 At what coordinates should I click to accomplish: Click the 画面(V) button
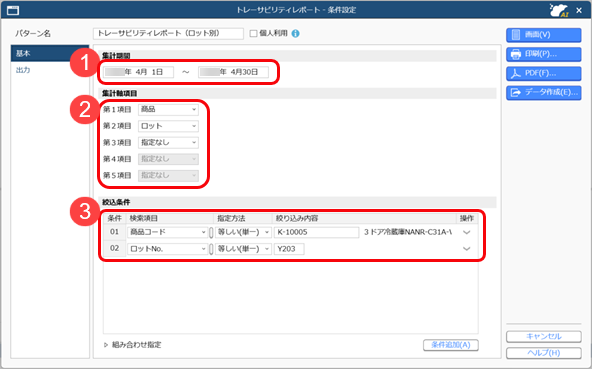click(544, 35)
